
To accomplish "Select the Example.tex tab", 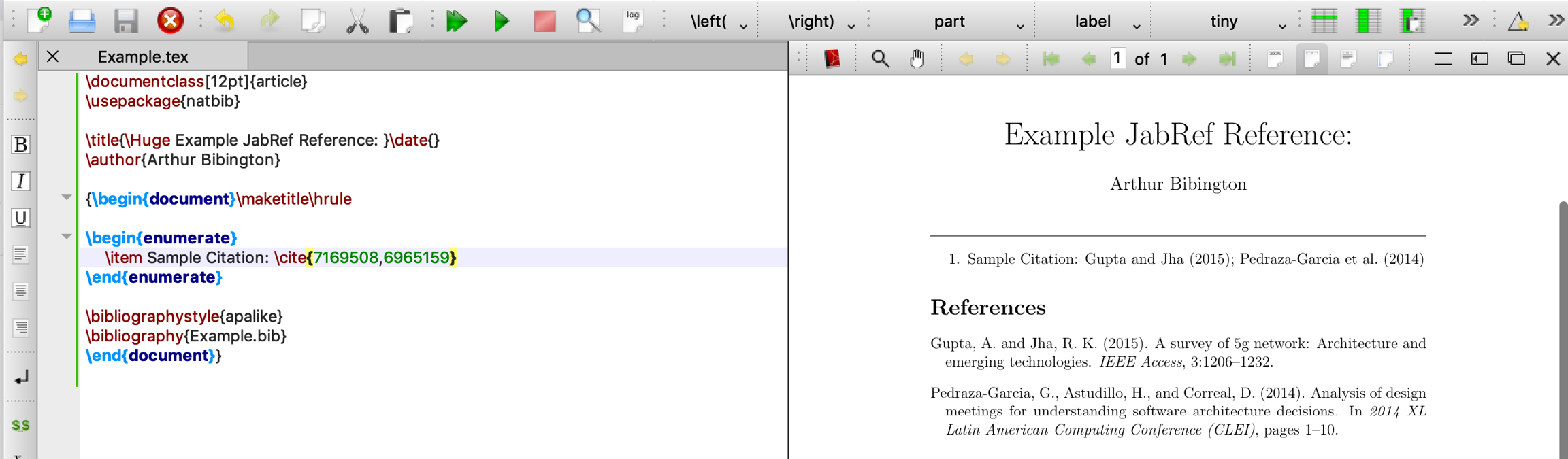I will pos(143,57).
